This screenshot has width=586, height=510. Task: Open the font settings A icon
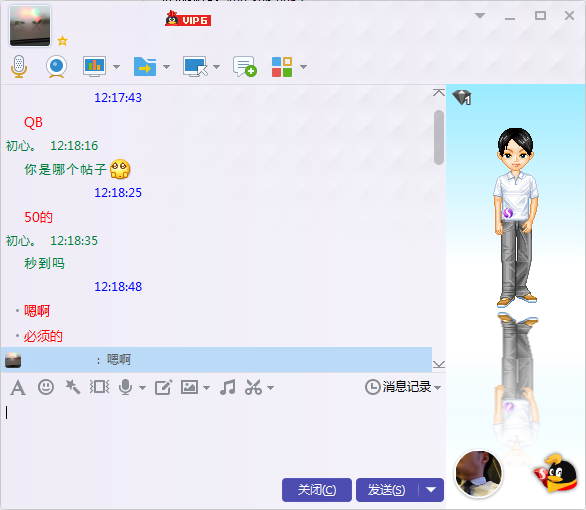pyautogui.click(x=18, y=387)
